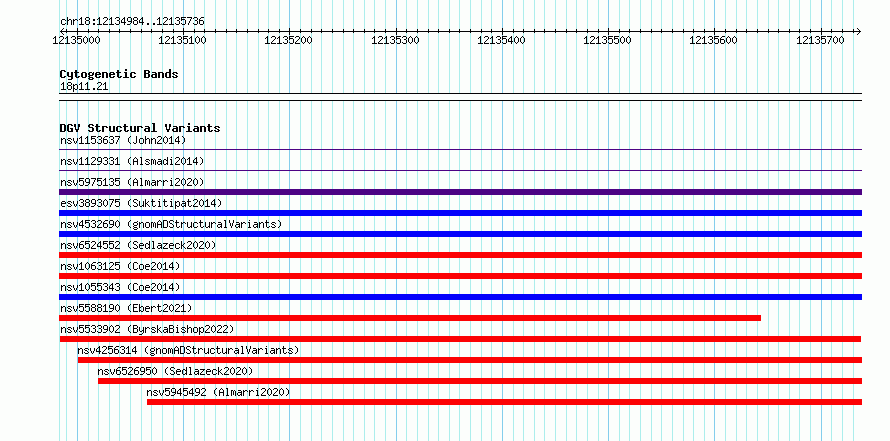Screen dimensions: 890x441
Task: Click the red bar under nsv5533902
Action: pyautogui.click(x=460, y=339)
